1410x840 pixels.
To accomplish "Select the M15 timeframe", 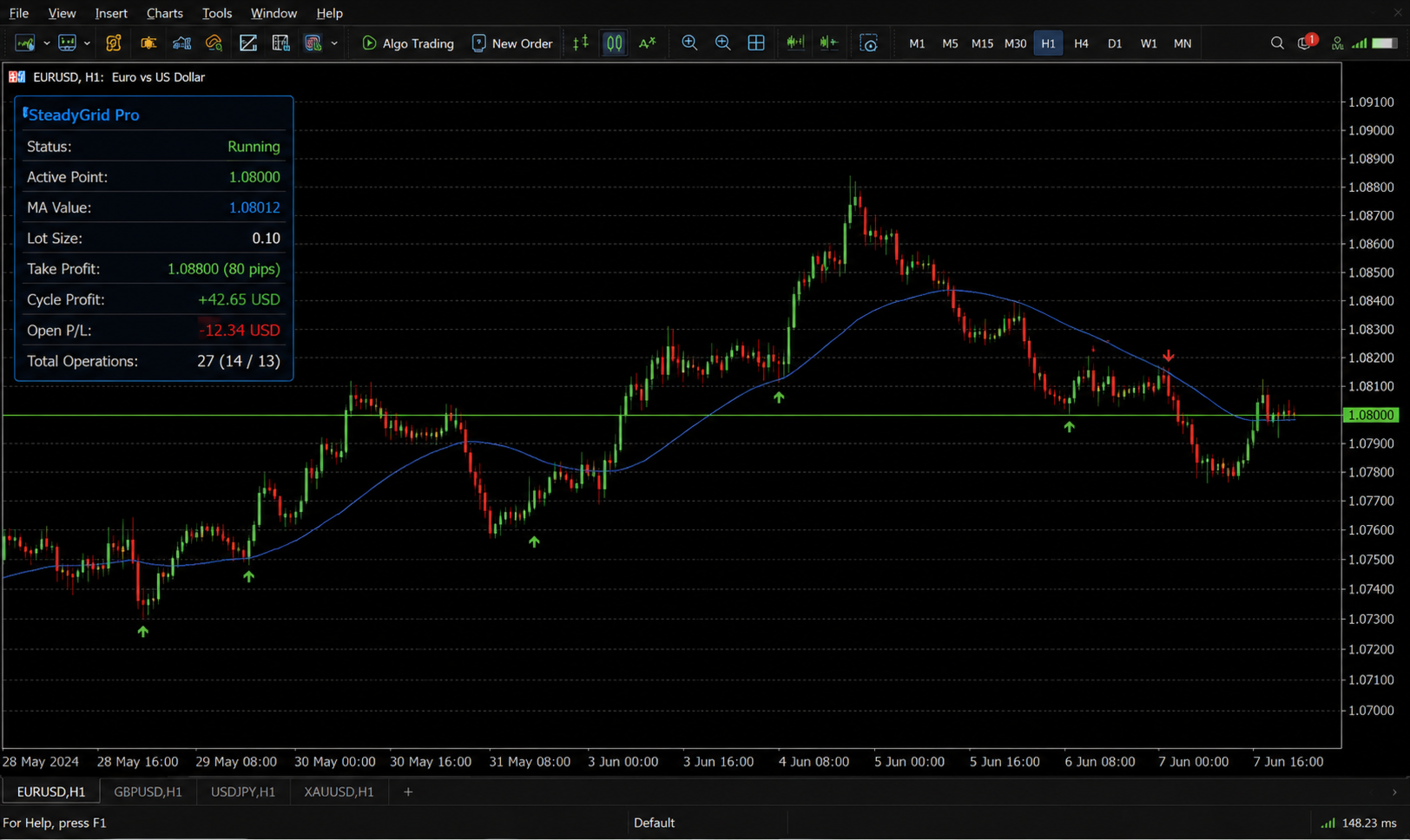I will tap(982, 43).
